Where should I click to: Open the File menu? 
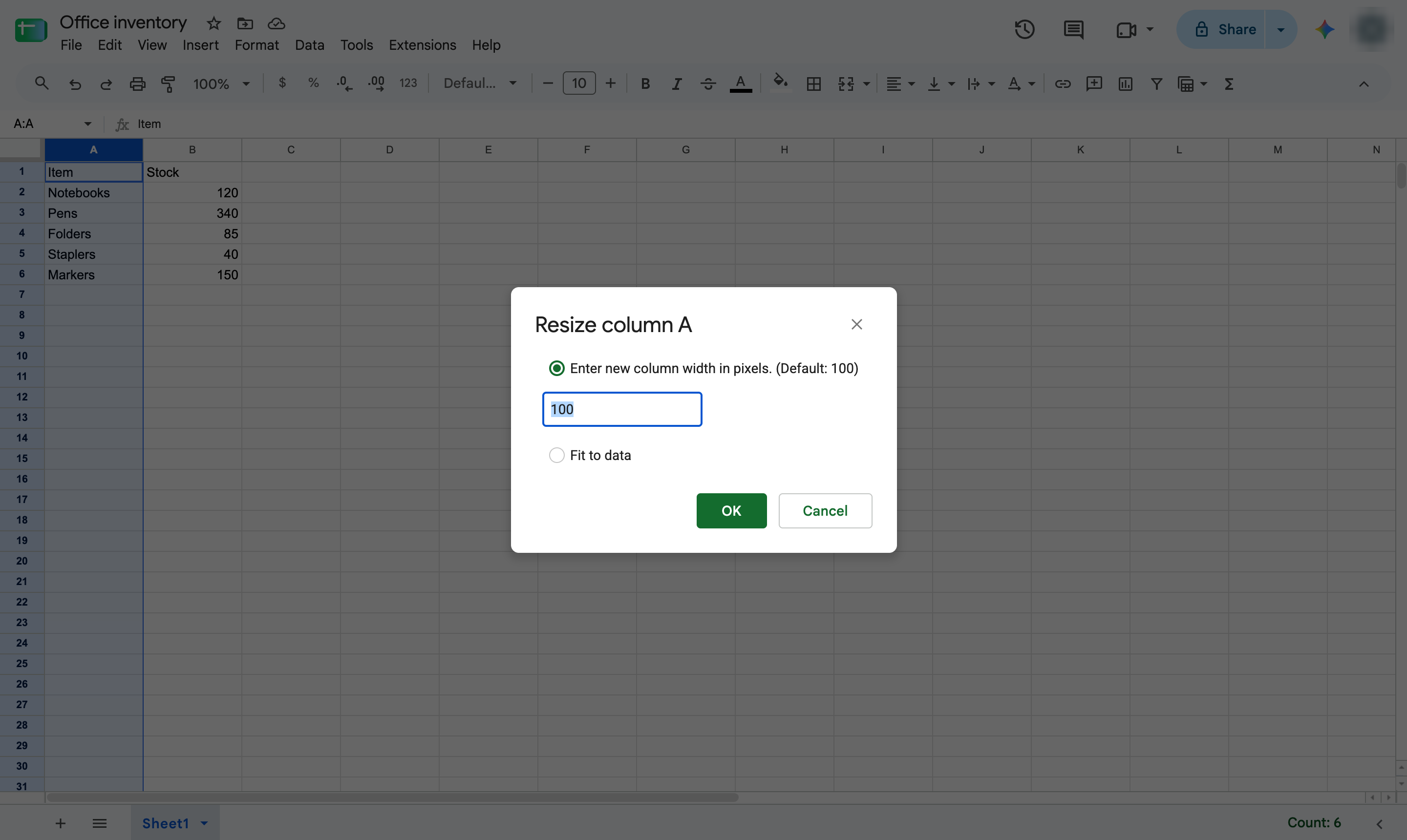coord(71,45)
